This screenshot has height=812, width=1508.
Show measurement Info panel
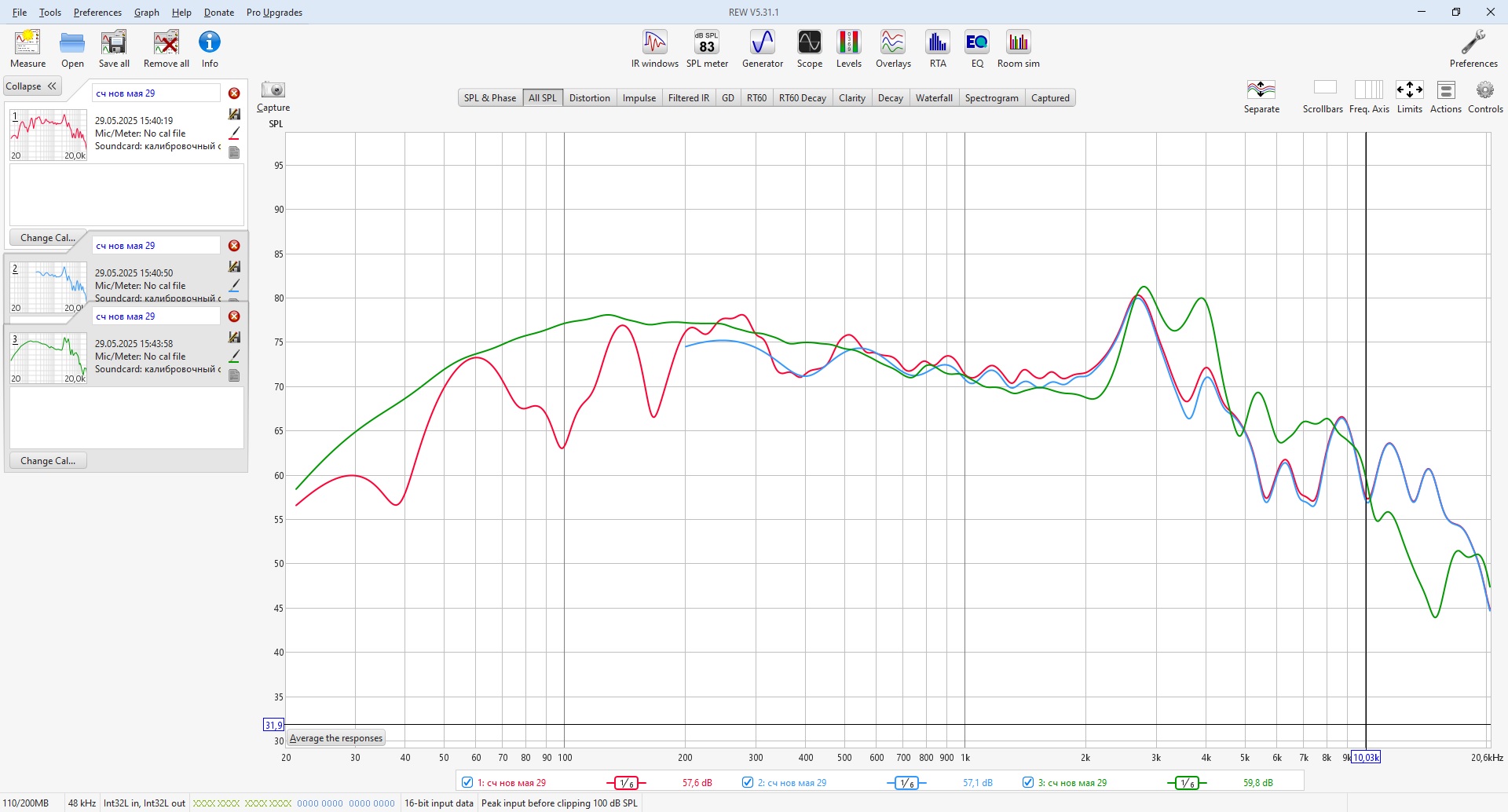click(x=210, y=49)
